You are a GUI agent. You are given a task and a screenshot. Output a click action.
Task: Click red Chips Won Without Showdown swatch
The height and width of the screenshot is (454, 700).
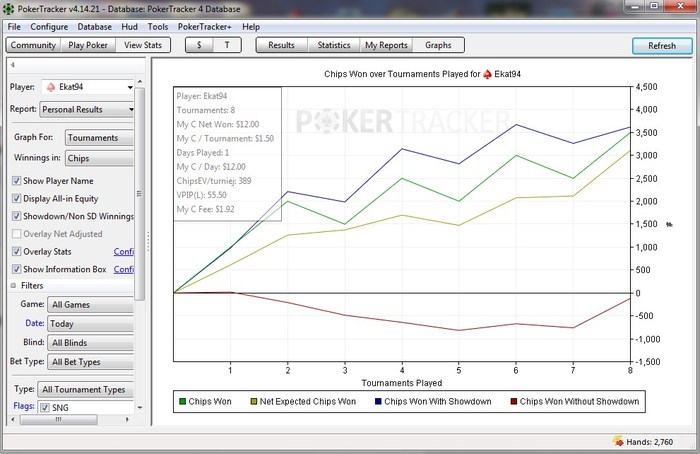[513, 401]
